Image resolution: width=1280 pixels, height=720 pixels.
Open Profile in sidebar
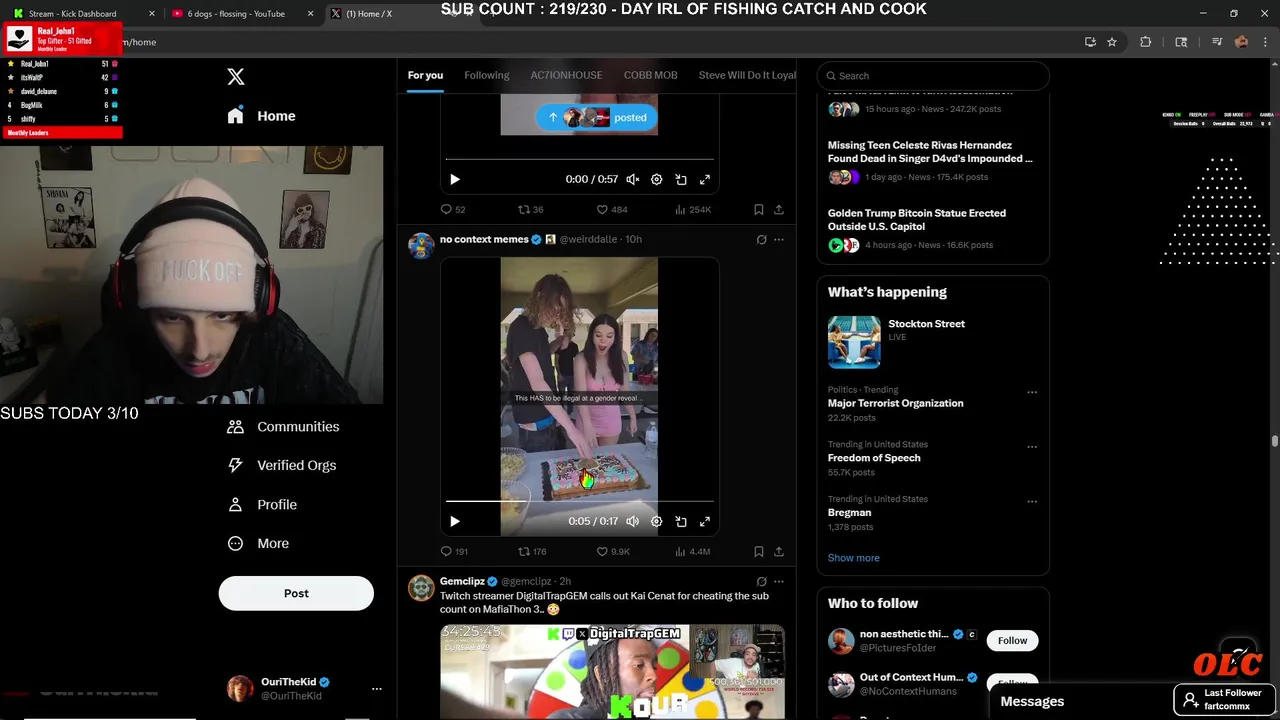click(262, 505)
